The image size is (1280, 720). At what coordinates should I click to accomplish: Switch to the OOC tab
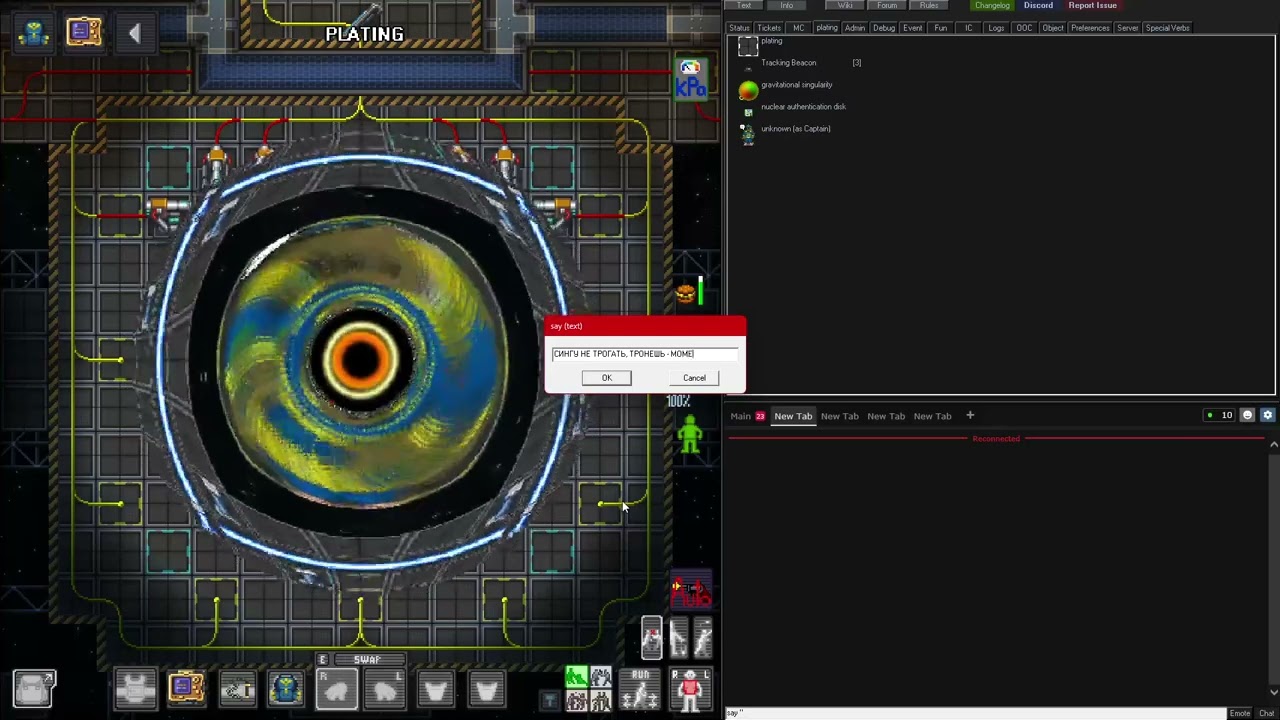[x=1024, y=28]
